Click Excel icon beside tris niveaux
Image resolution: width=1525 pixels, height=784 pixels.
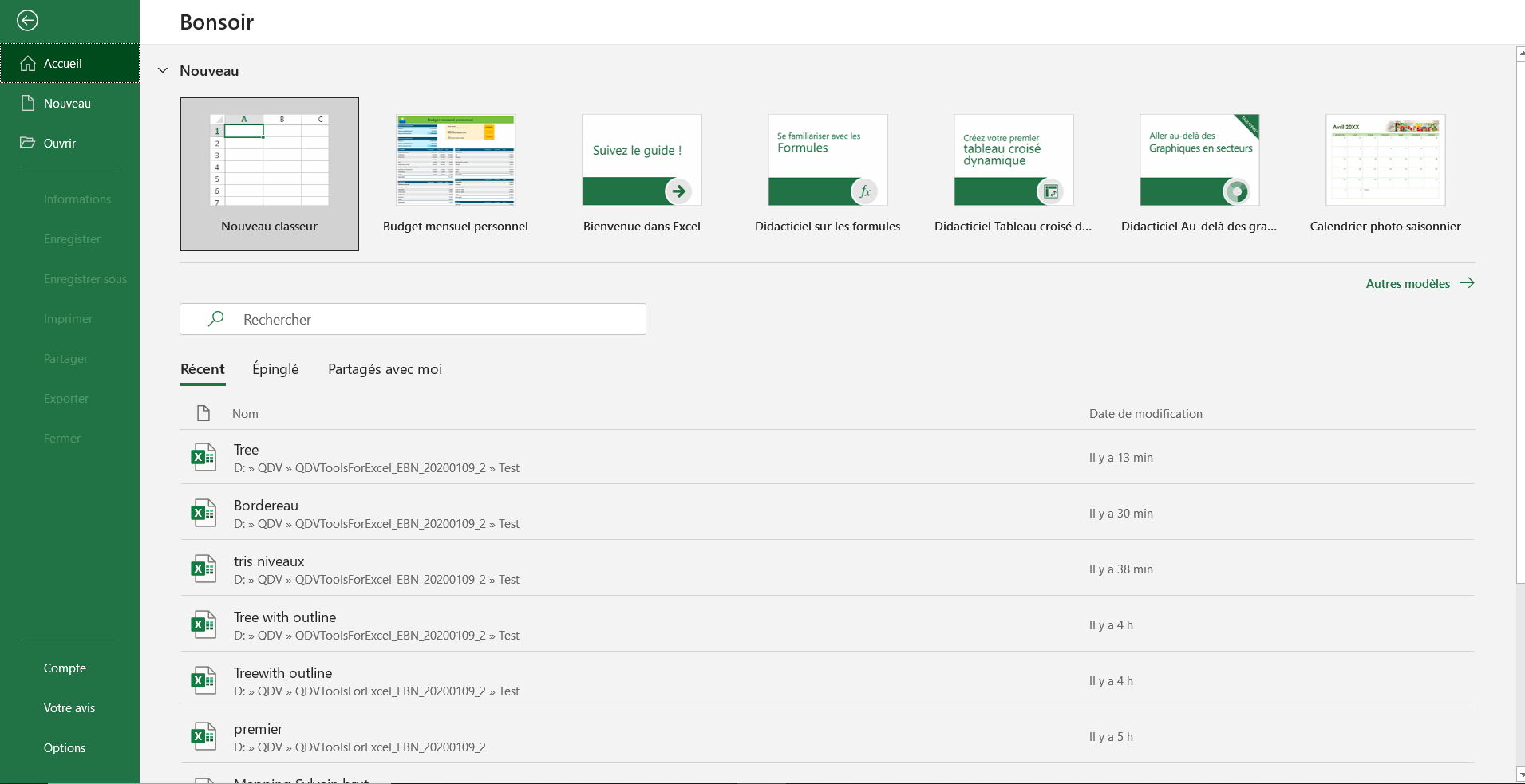tap(203, 569)
